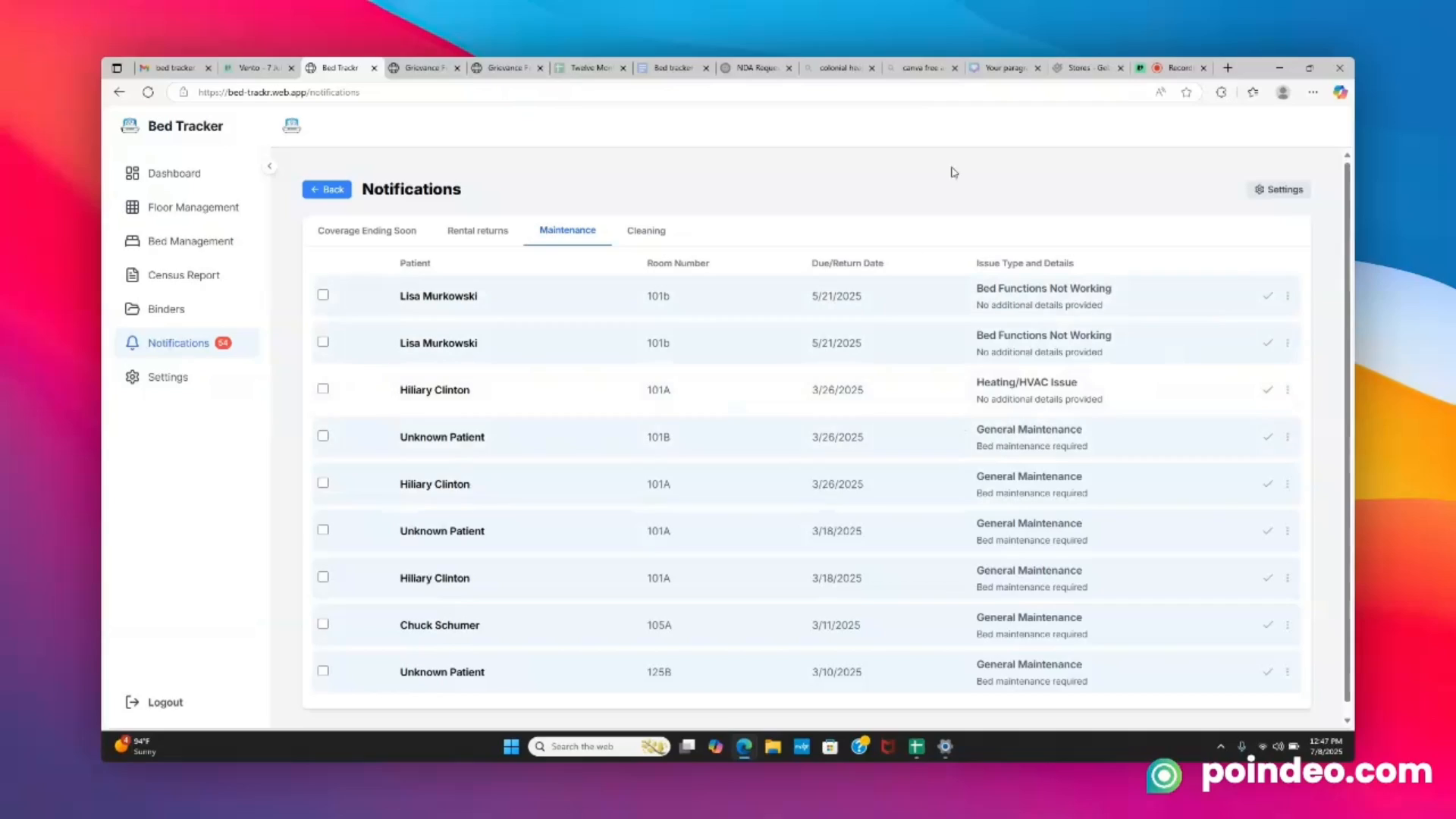Check the checkbox for Hiliary Clinton's Heating/HVAC issue
This screenshot has width=1456, height=819.
(323, 388)
